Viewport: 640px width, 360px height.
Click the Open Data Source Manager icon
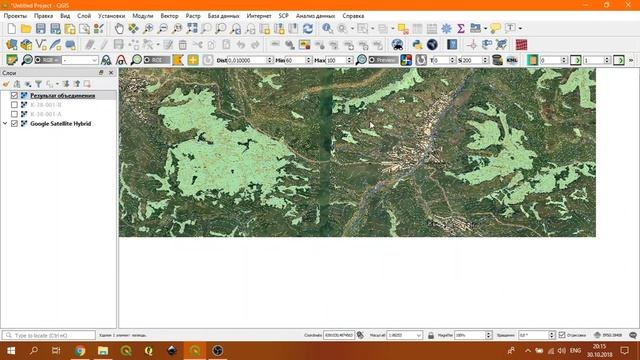click(x=11, y=44)
